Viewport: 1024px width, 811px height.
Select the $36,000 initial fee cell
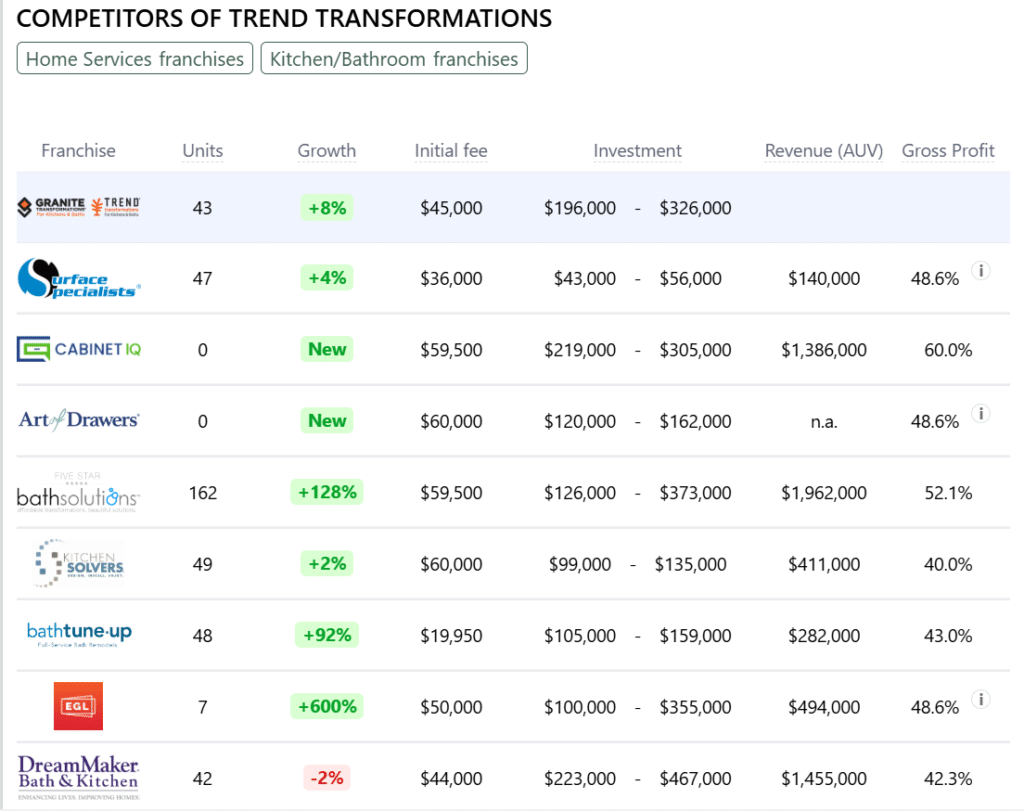click(x=451, y=279)
